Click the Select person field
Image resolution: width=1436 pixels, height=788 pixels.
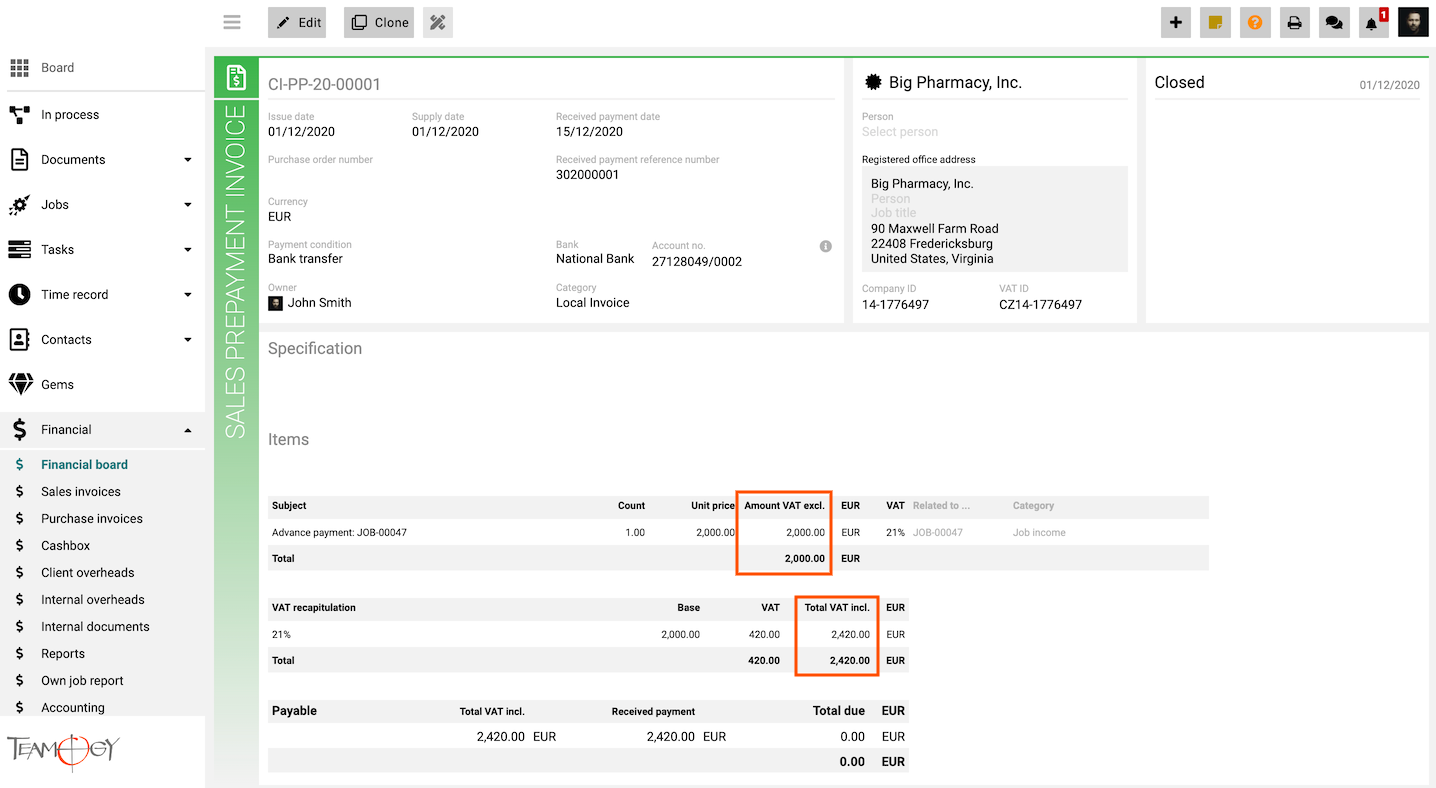pyautogui.click(x=900, y=132)
